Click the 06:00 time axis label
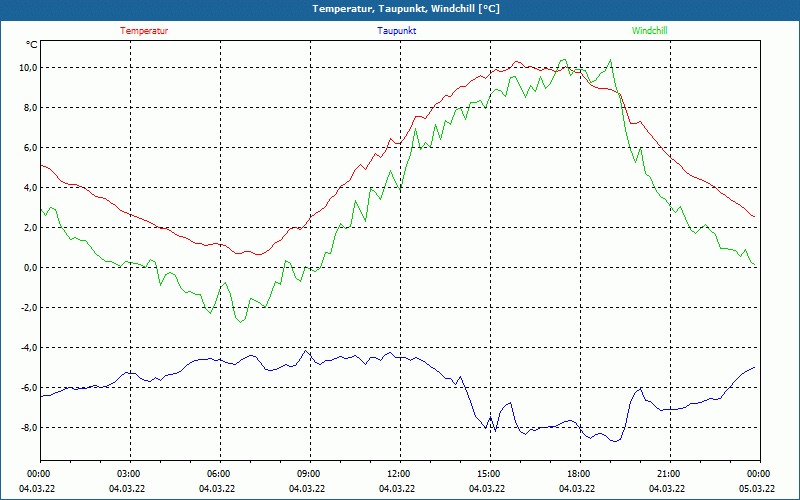 (218, 474)
